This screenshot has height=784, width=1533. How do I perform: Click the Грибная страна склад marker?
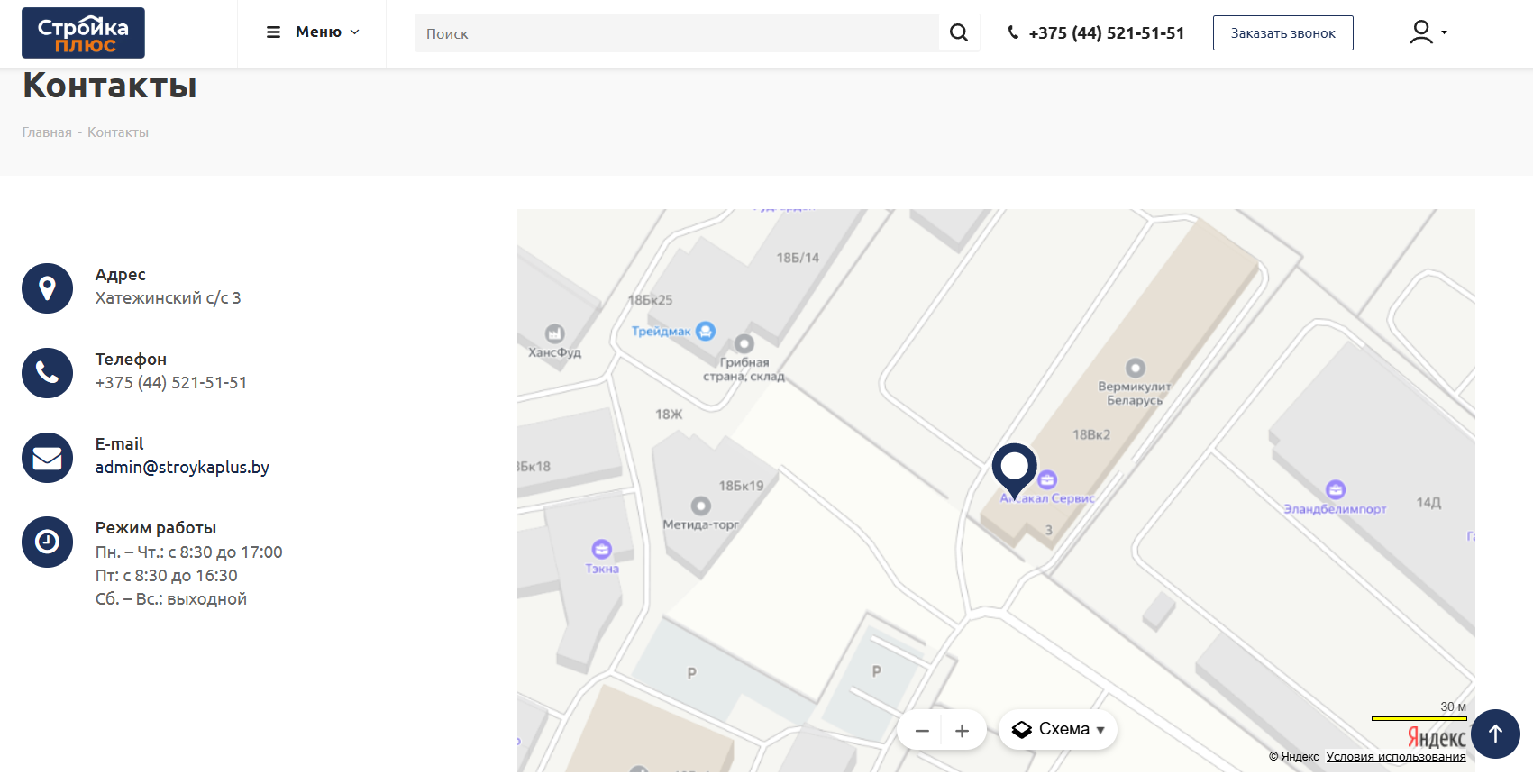coord(744,344)
